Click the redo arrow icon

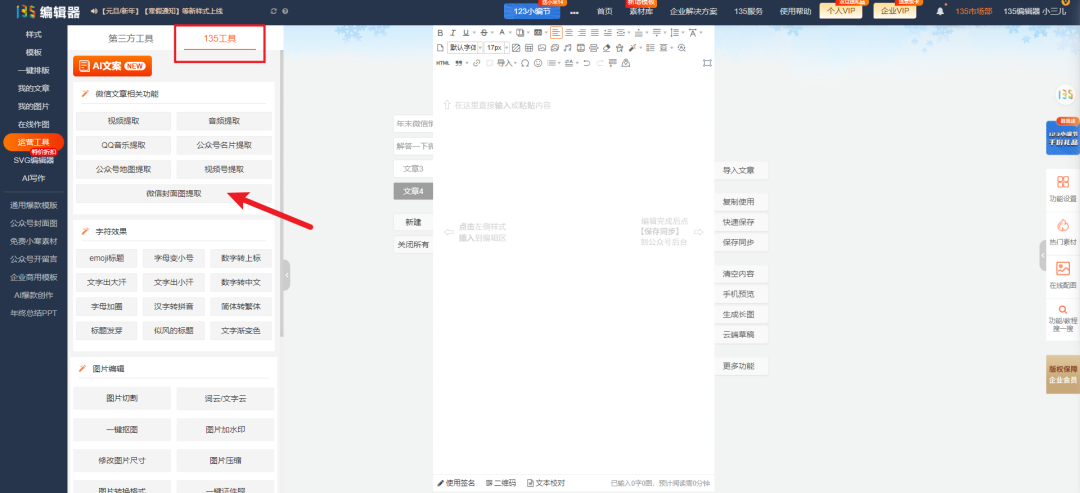pos(600,63)
